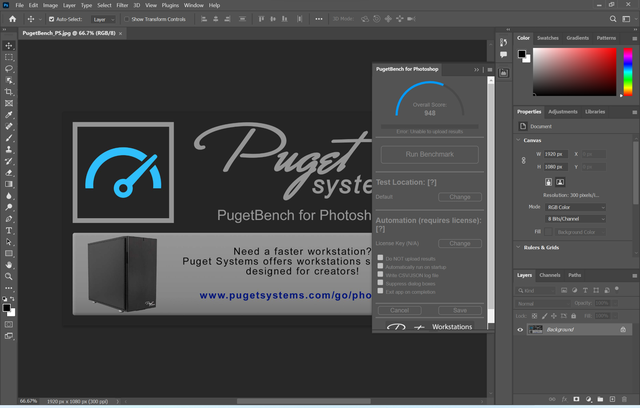The image size is (640, 408).
Task: Collapse the Canvas section
Action: (x=518, y=140)
